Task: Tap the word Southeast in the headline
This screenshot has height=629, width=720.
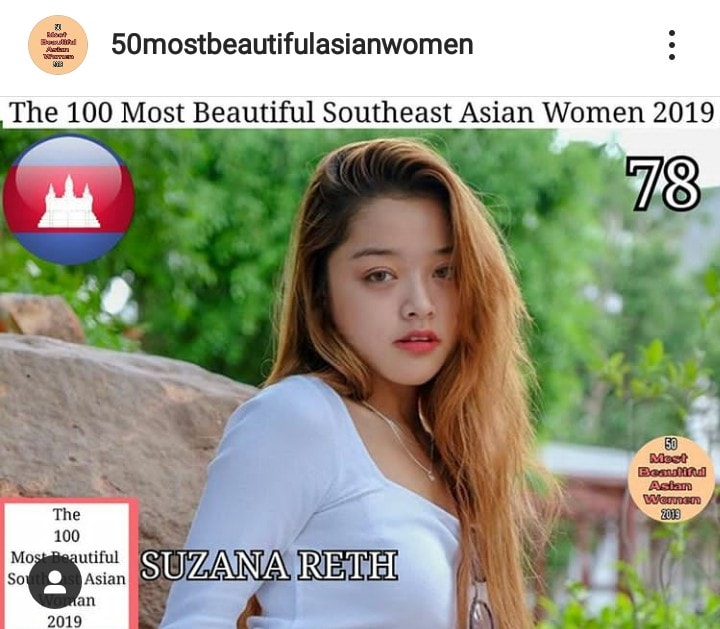Action: (x=388, y=112)
